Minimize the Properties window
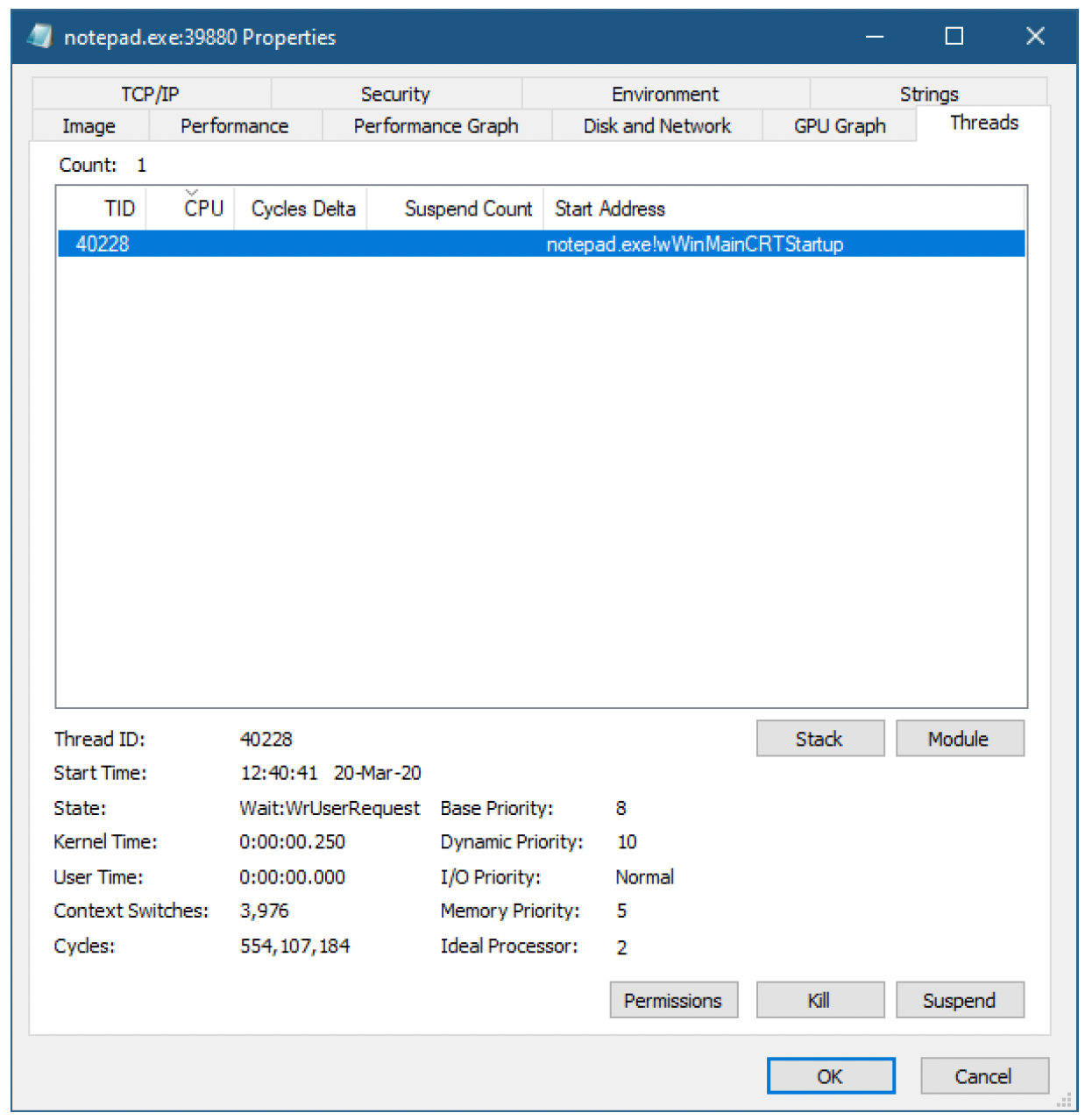Image resolution: width=1085 pixels, height=1120 pixels. [874, 36]
